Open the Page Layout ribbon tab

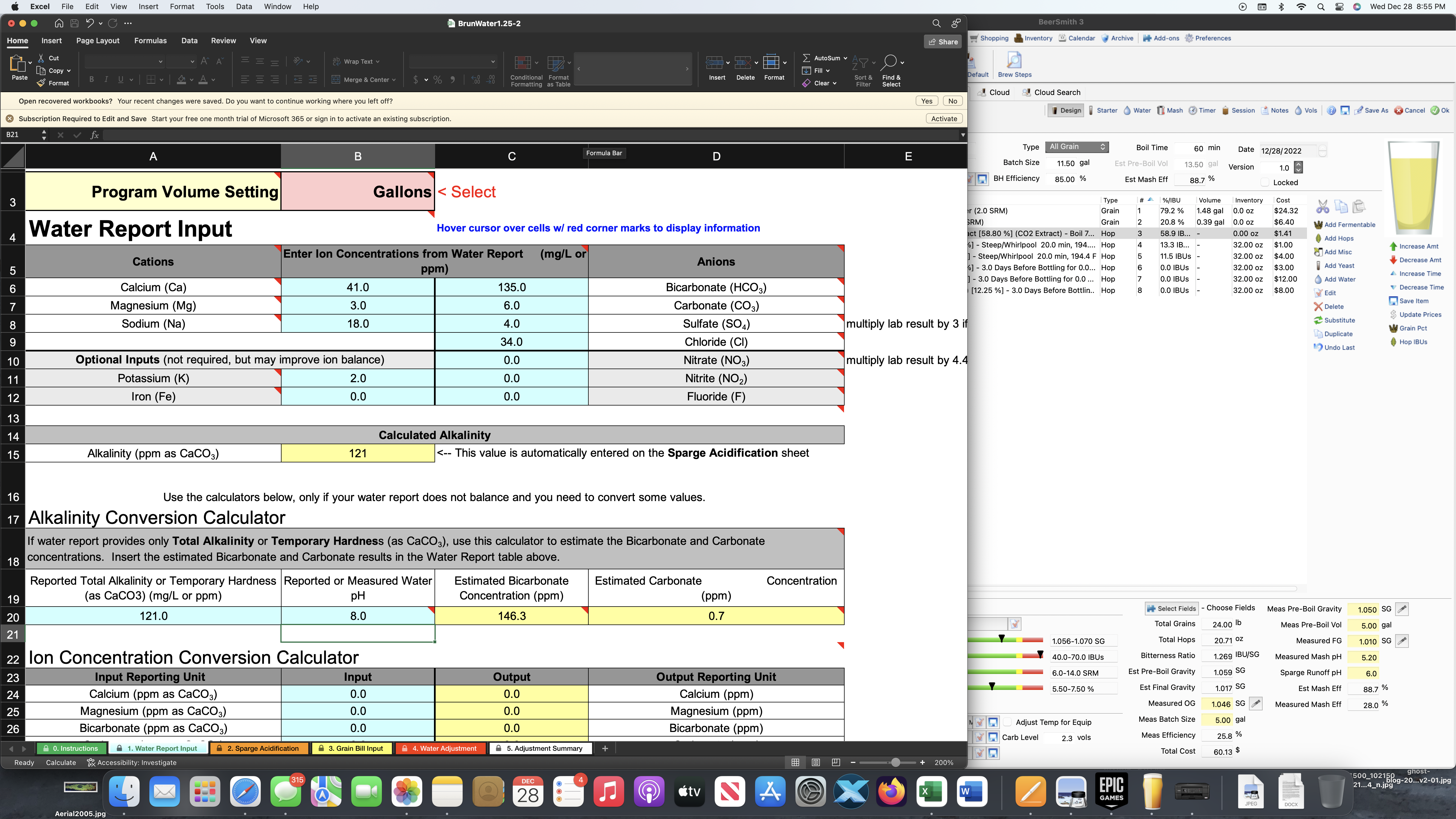(x=98, y=41)
